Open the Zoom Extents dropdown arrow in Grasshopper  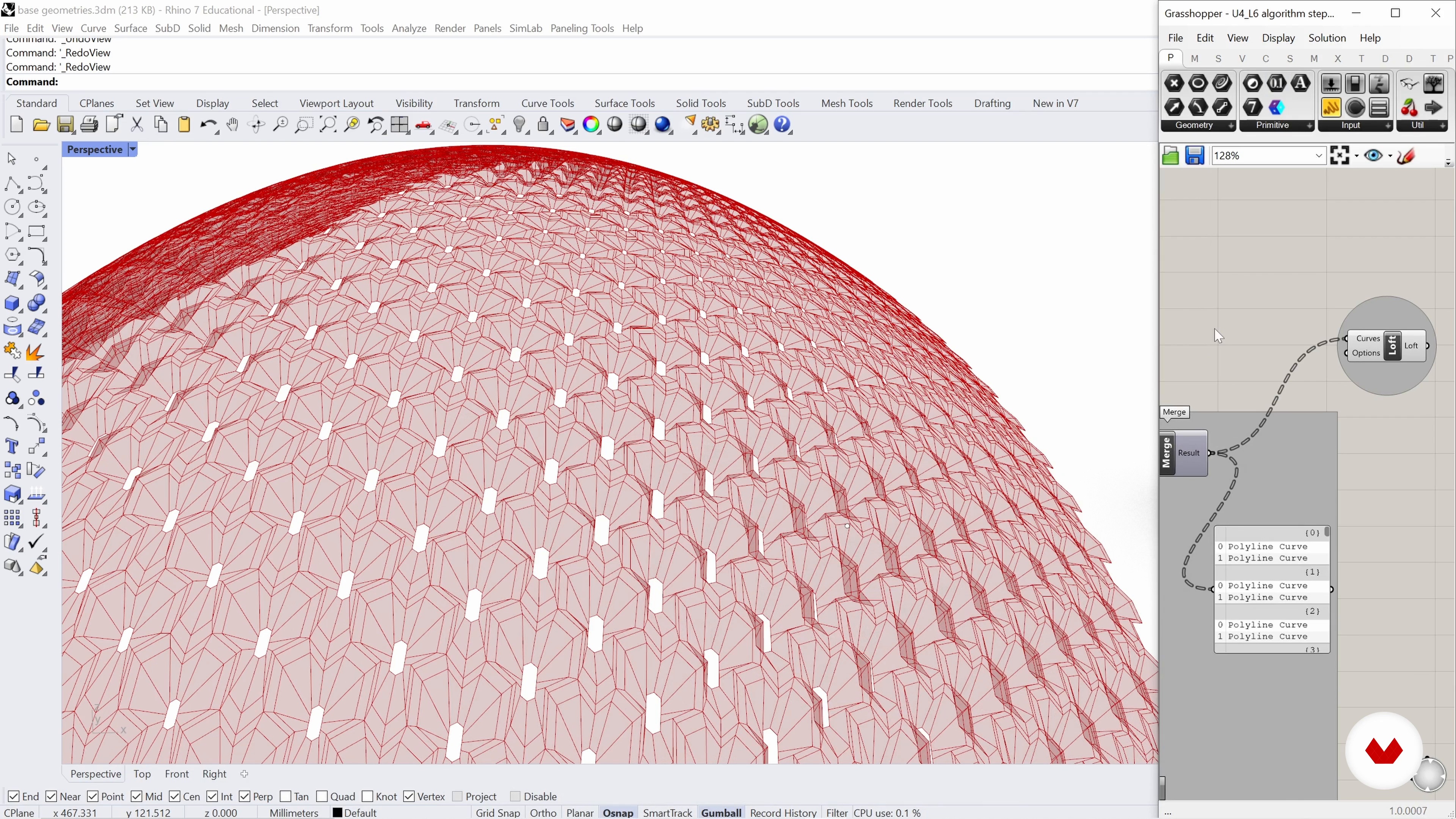click(1357, 155)
